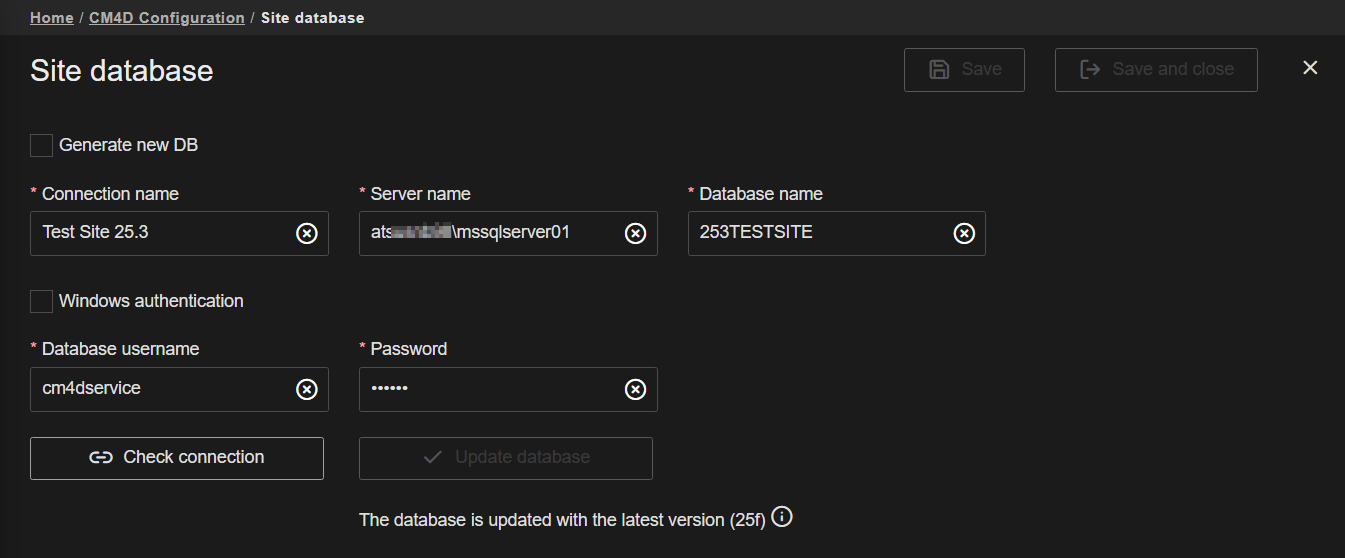Close the Site database panel
The height and width of the screenshot is (558, 1345).
[1310, 68]
